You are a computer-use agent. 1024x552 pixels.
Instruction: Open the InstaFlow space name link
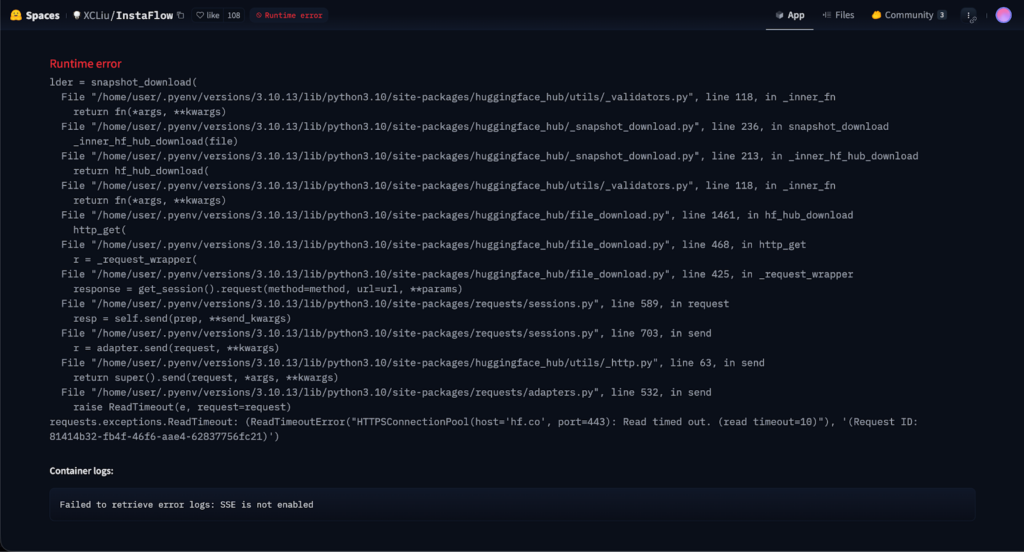(147, 16)
